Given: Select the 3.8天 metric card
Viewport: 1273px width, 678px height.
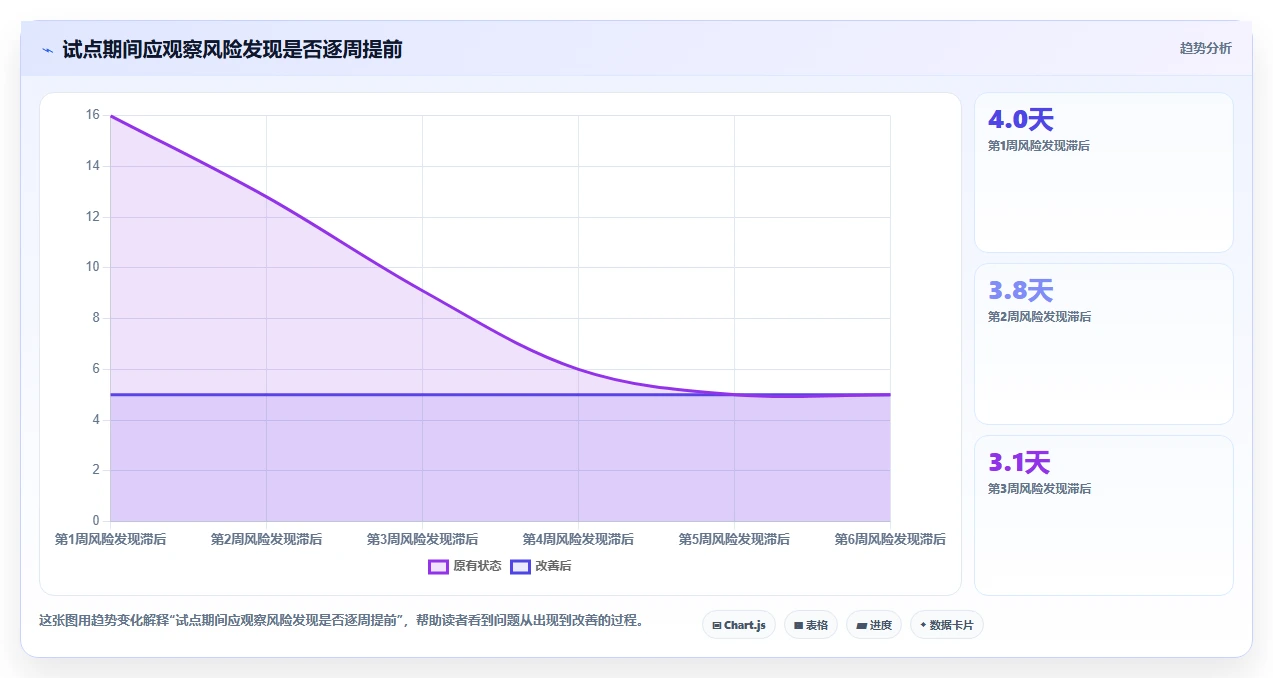Looking at the screenshot, I should click(1103, 344).
